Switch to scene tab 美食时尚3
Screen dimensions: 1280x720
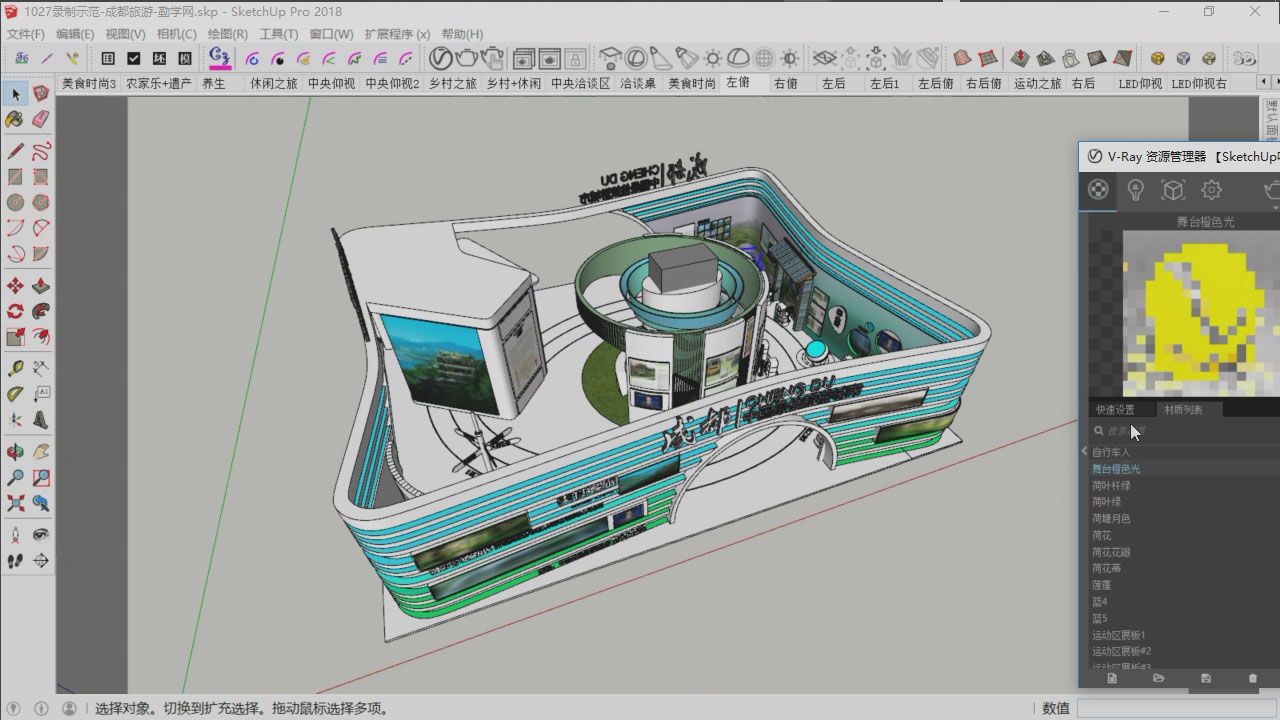click(x=89, y=84)
